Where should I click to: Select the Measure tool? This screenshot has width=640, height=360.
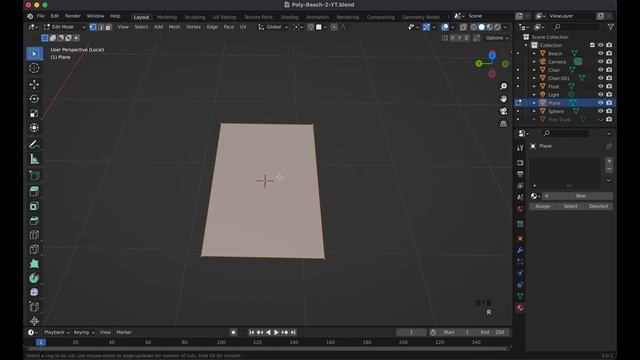coord(34,159)
